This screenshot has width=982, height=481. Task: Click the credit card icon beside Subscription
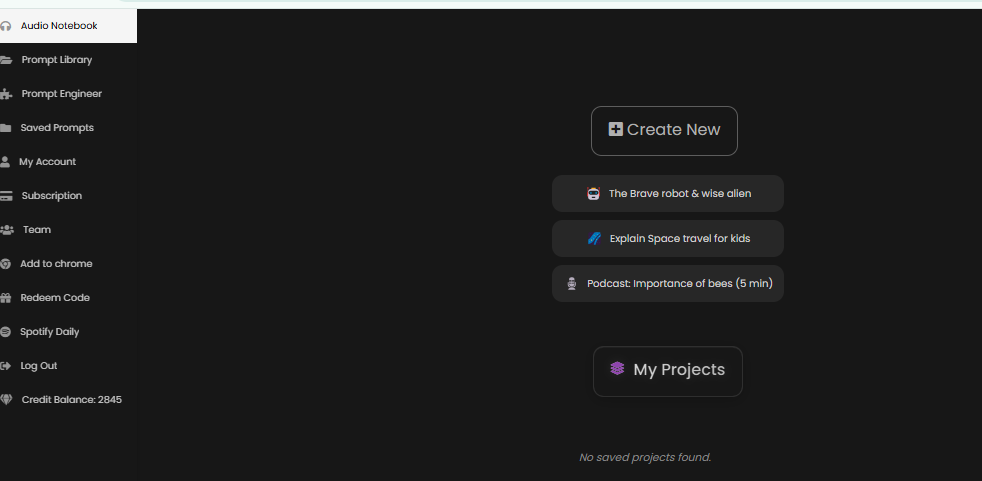[6, 196]
